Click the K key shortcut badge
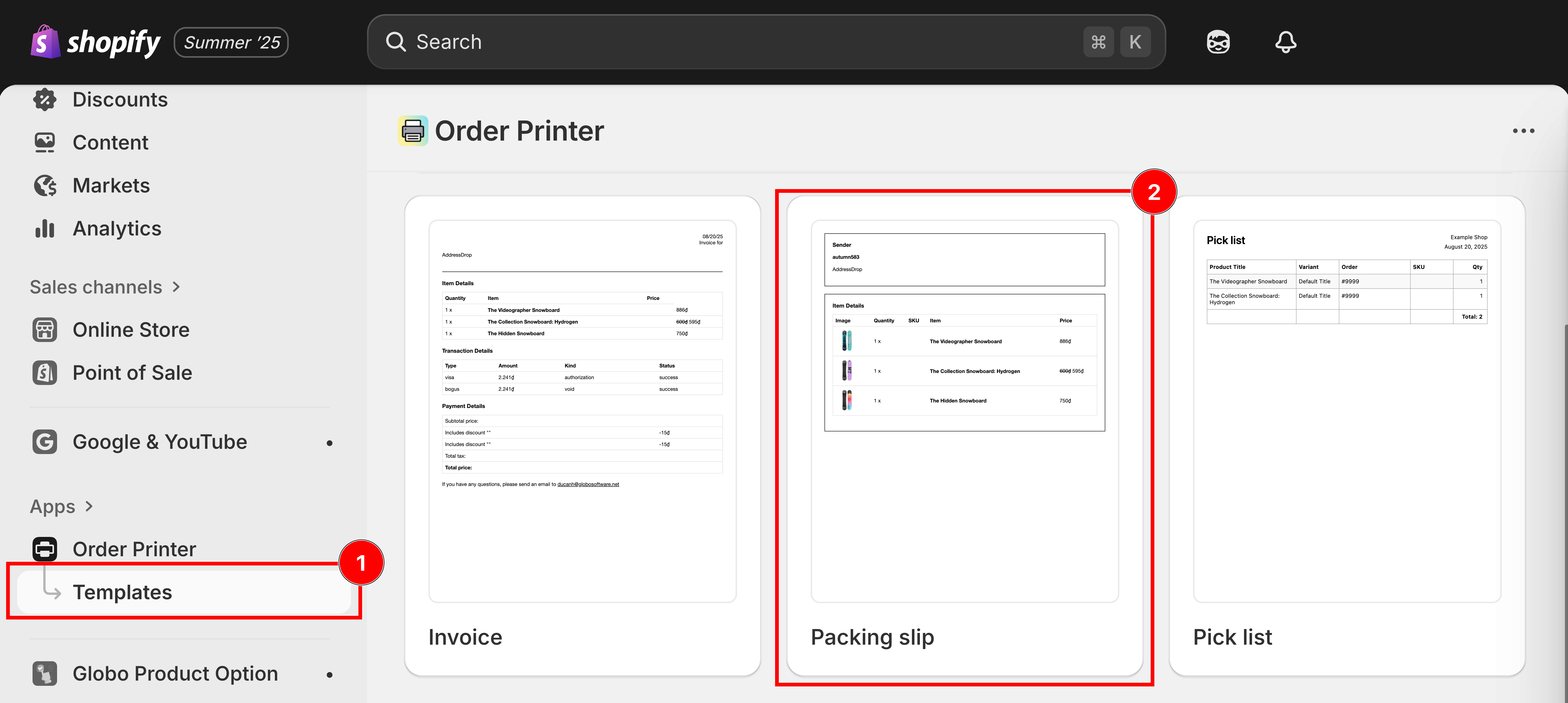Image resolution: width=1568 pixels, height=703 pixels. click(x=1135, y=42)
